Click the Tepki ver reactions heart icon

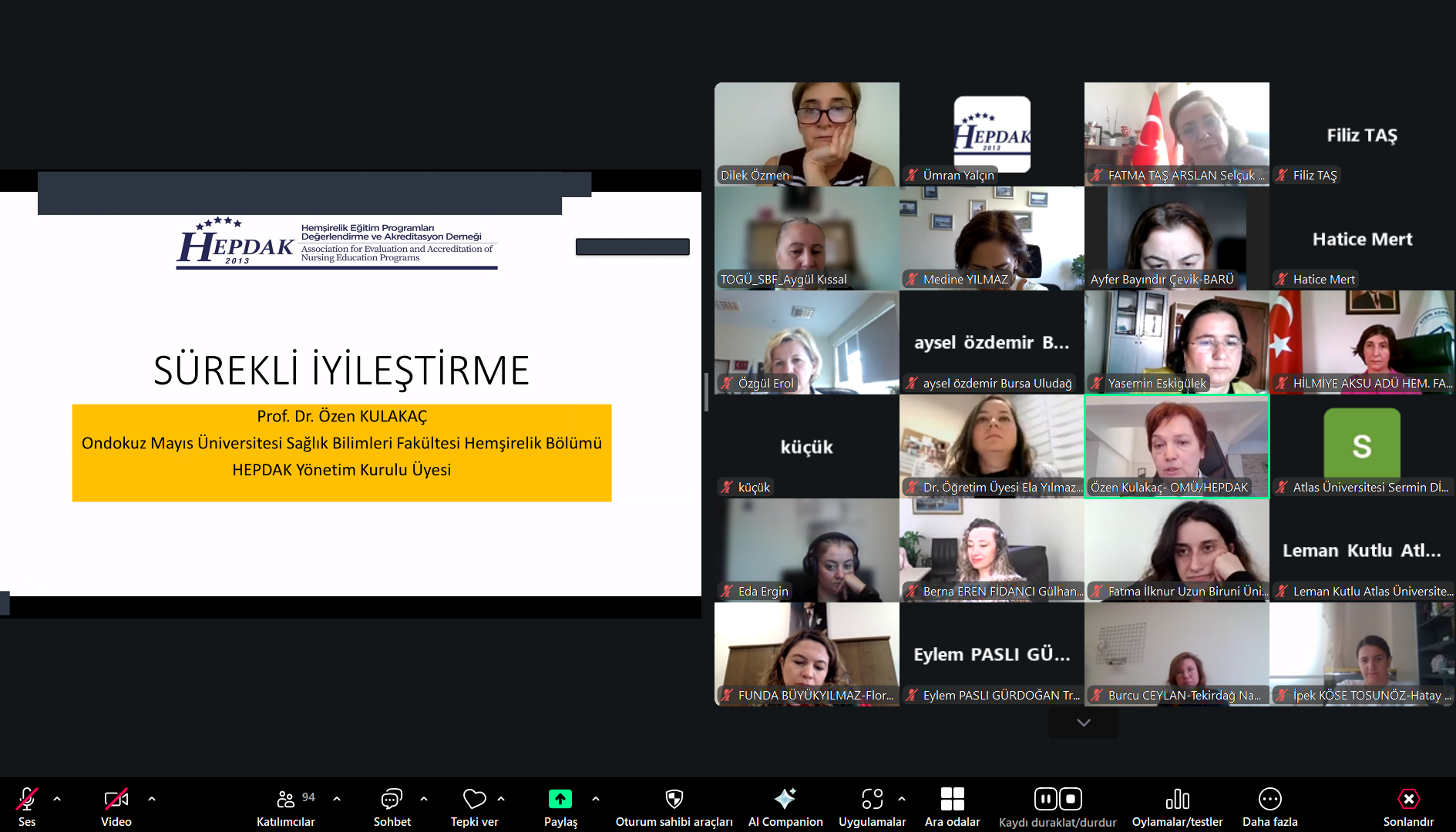click(x=474, y=799)
